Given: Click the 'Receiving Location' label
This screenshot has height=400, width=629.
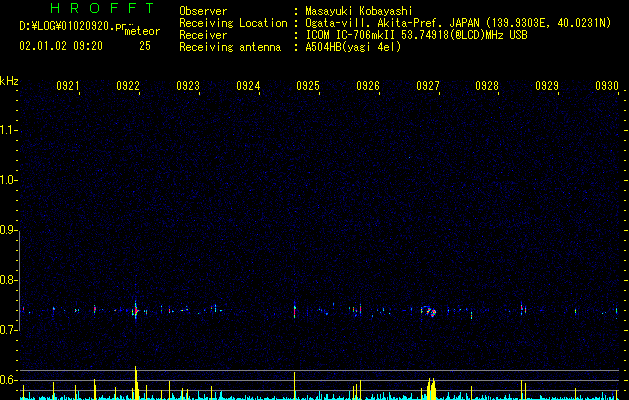Looking at the screenshot, I should click(233, 23).
